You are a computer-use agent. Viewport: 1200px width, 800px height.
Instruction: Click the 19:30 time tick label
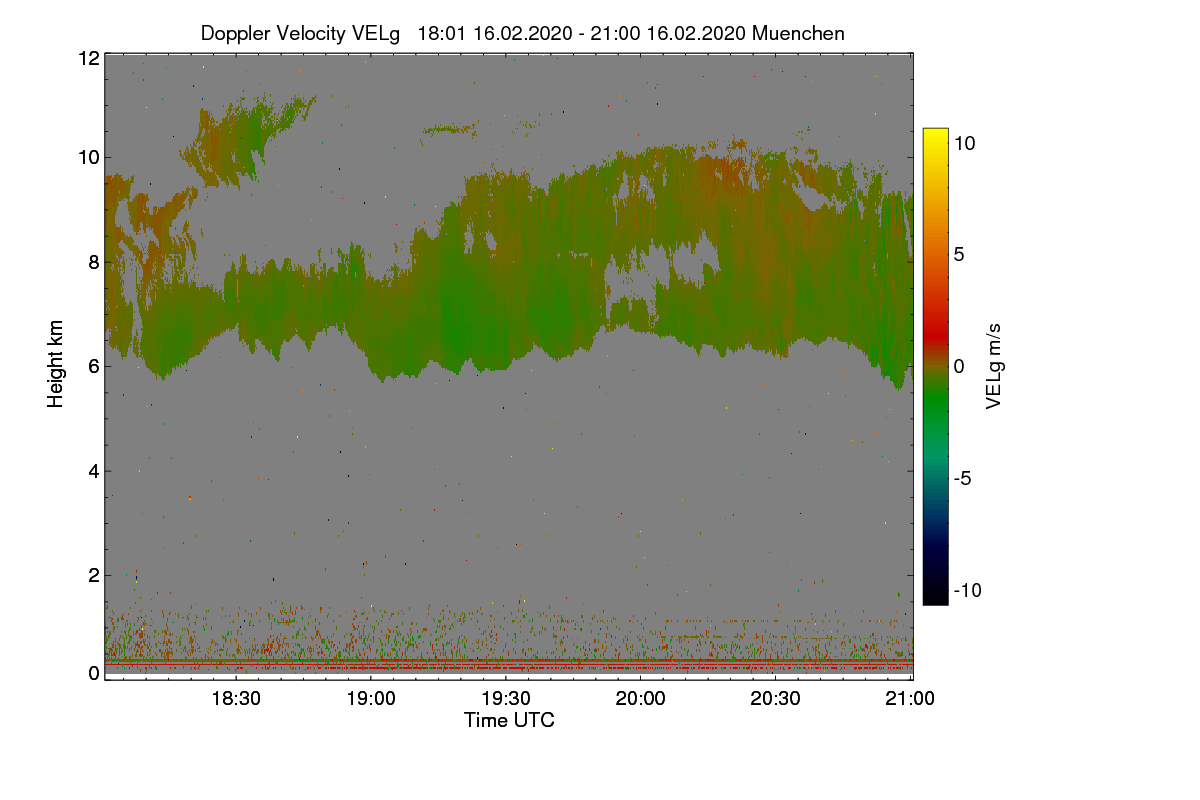(x=505, y=699)
